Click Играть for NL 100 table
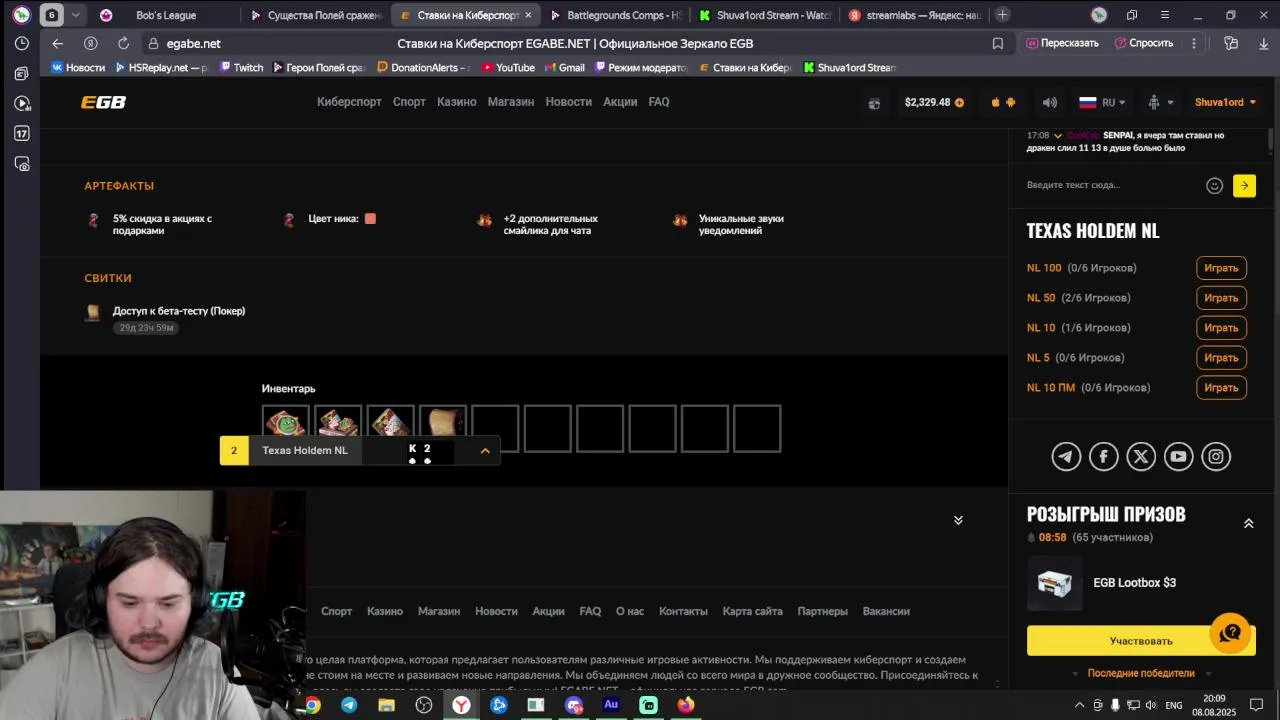Screen dimensions: 1280x720 coord(1221,268)
